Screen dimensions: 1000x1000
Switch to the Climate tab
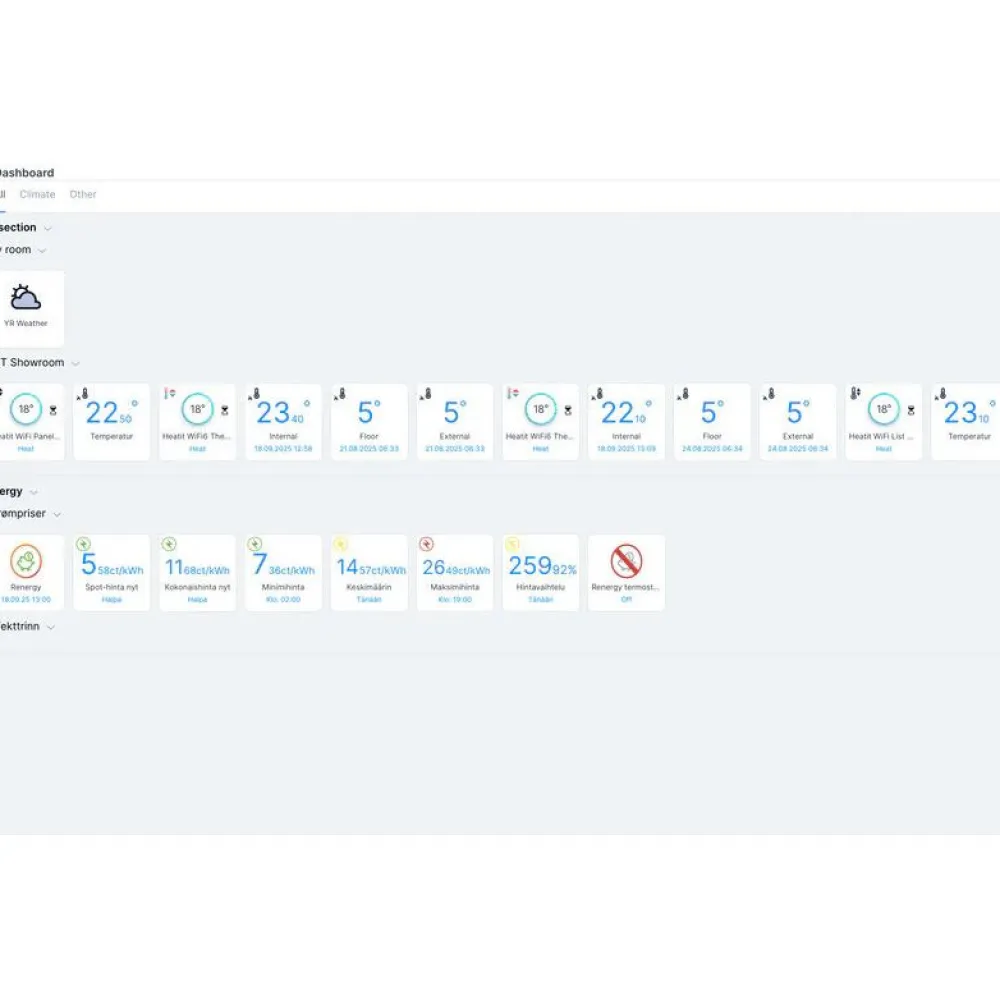point(38,195)
